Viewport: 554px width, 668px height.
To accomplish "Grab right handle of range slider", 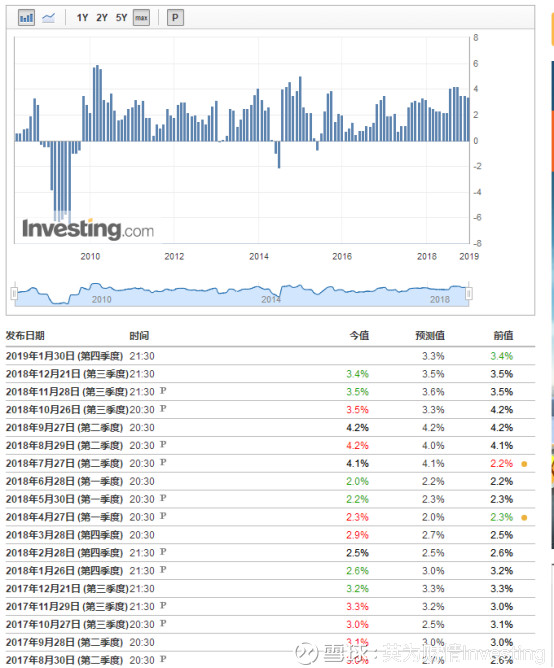I will (469, 294).
